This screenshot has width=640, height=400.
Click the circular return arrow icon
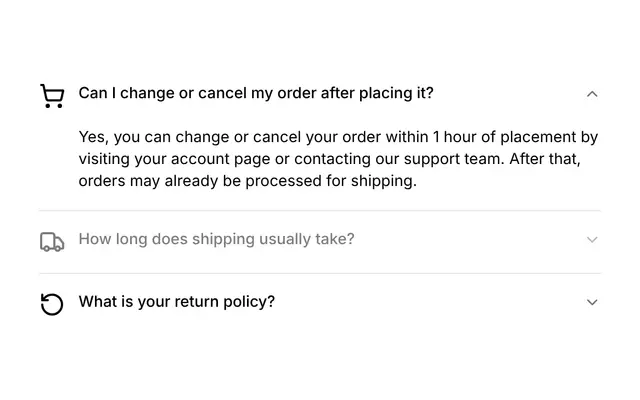coord(52,304)
